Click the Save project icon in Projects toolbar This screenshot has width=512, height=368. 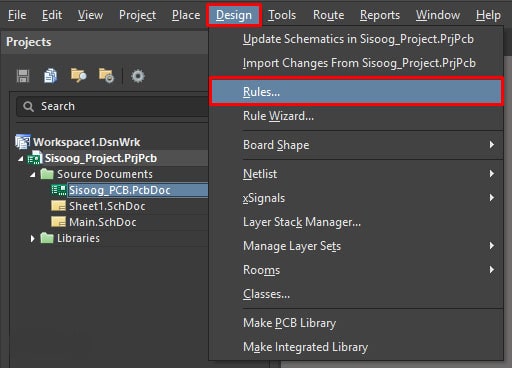[x=23, y=76]
